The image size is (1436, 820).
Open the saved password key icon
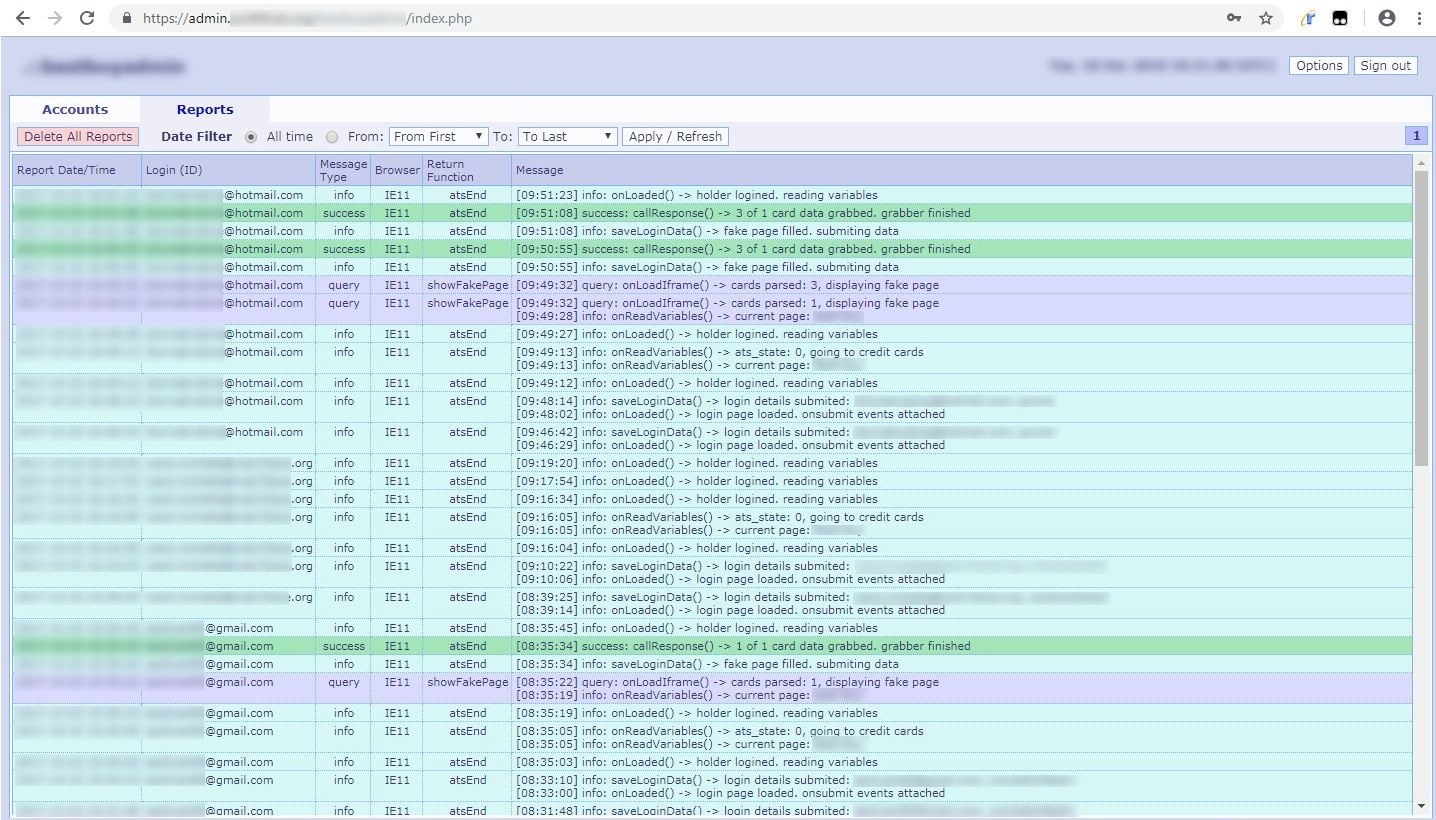pyautogui.click(x=1234, y=18)
